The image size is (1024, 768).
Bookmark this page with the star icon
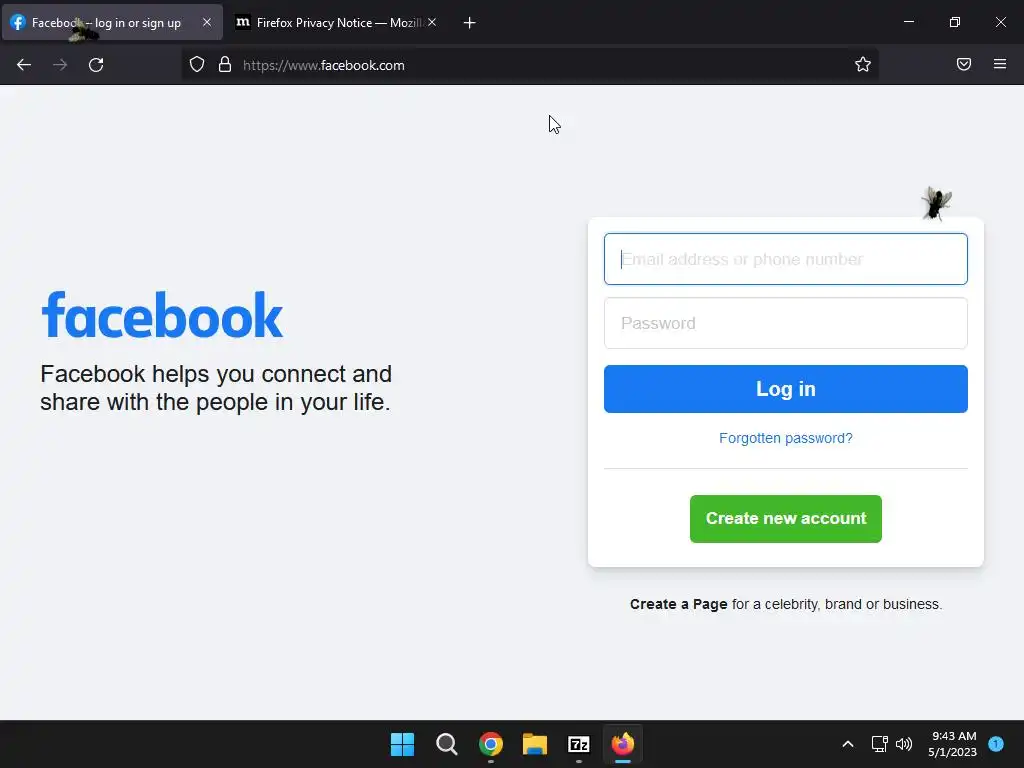pyautogui.click(x=863, y=64)
